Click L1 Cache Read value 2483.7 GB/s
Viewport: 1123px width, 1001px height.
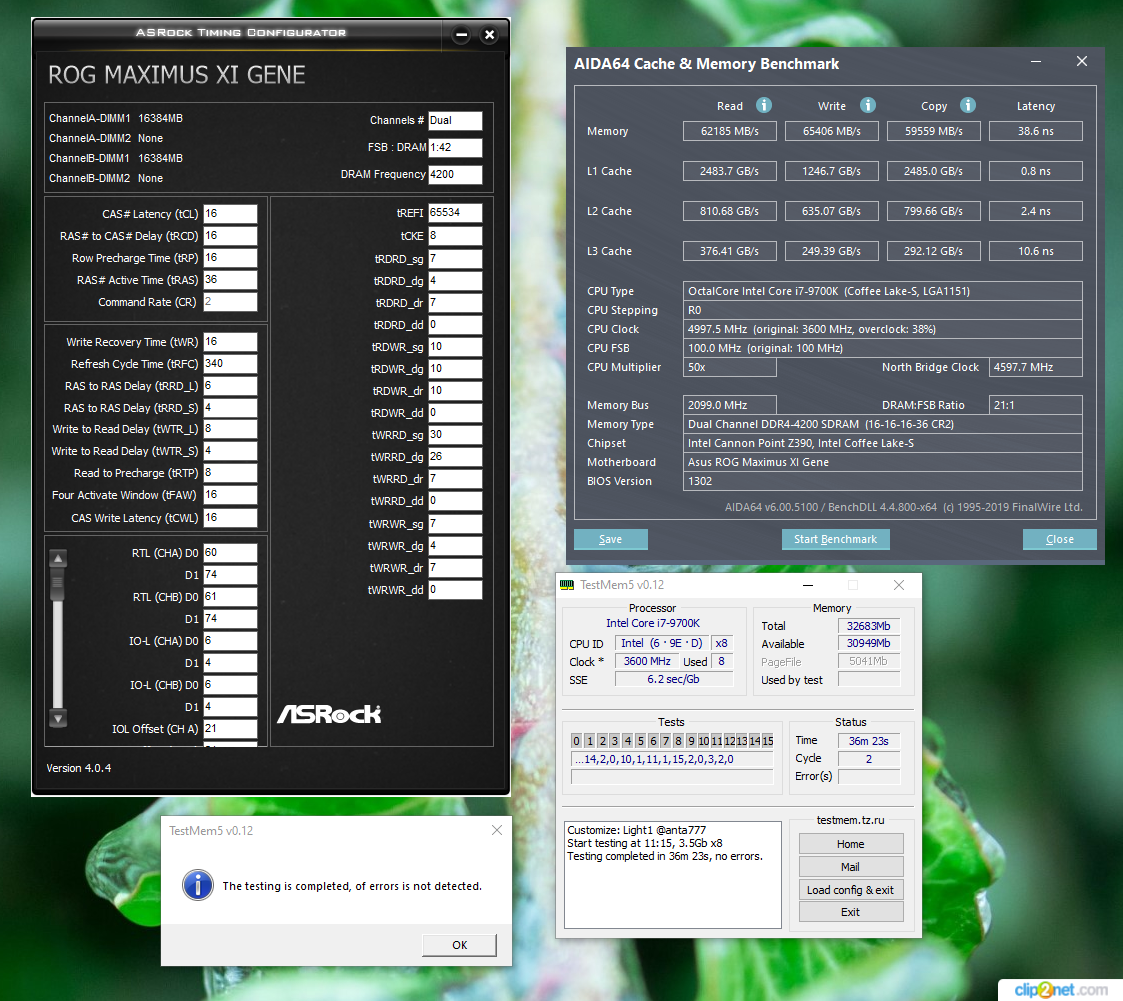(x=730, y=171)
